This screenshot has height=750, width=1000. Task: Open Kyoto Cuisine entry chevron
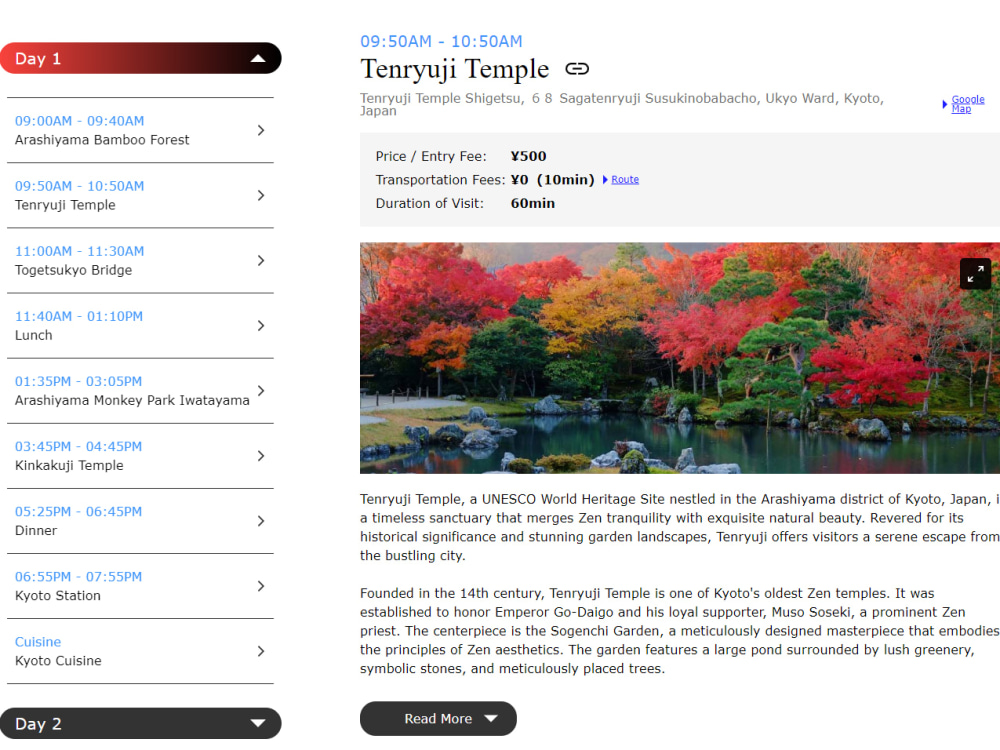point(260,651)
